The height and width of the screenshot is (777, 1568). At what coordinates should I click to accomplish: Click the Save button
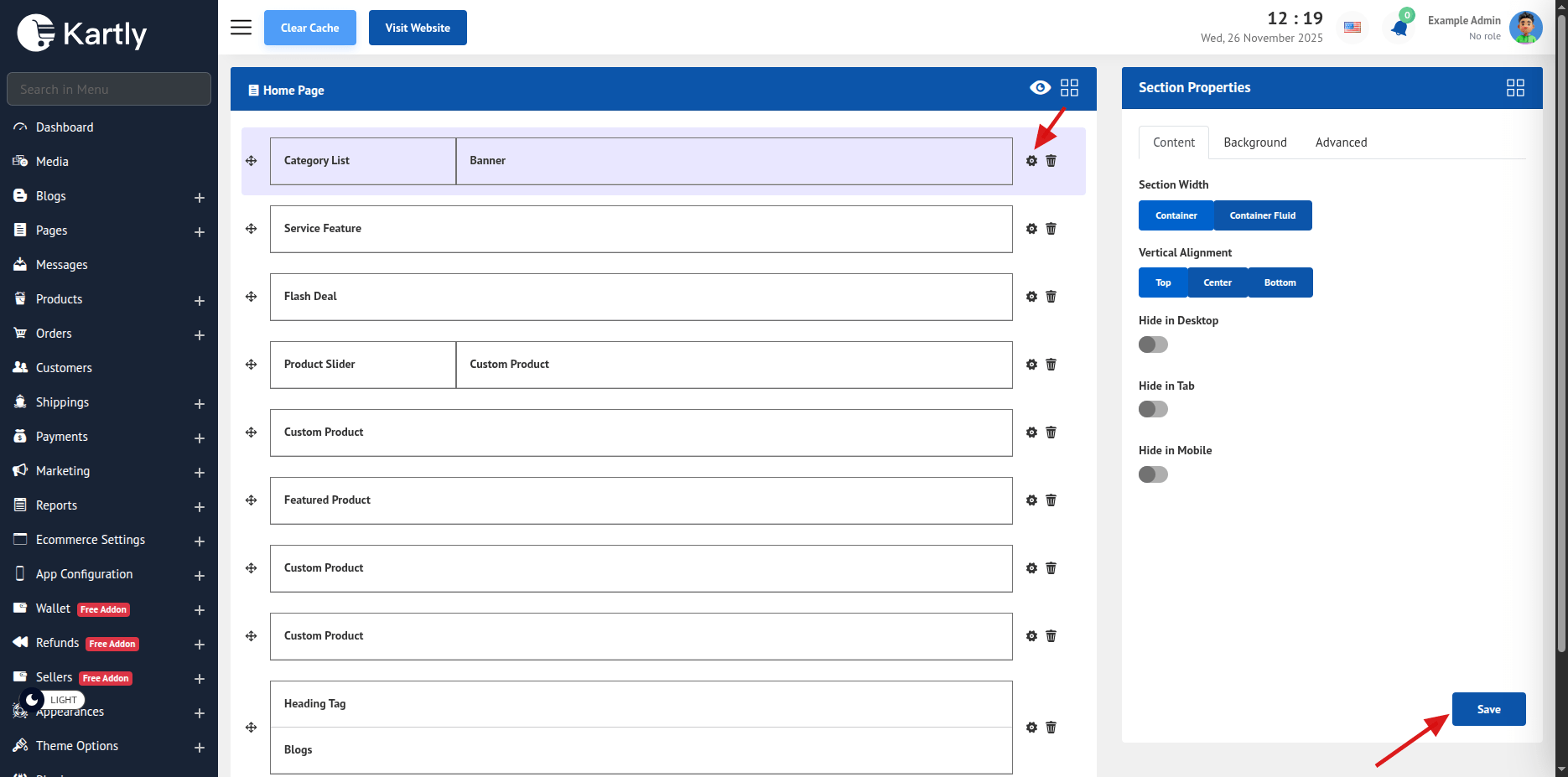coord(1488,709)
